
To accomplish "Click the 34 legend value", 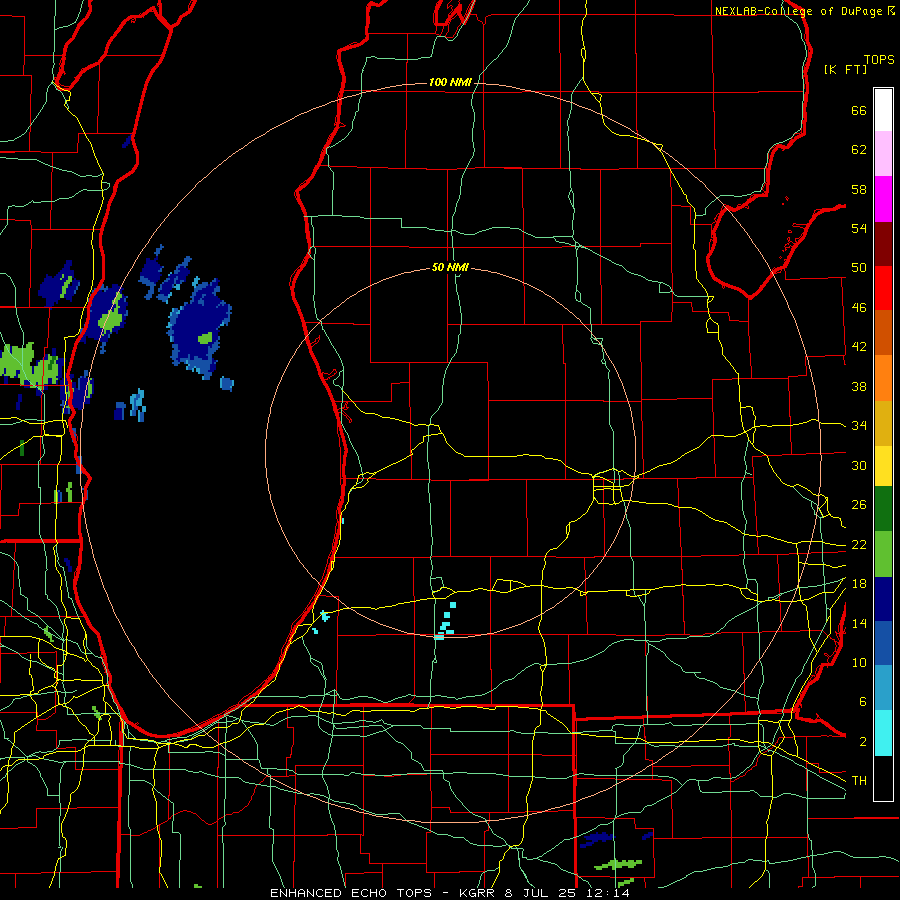I will point(859,425).
